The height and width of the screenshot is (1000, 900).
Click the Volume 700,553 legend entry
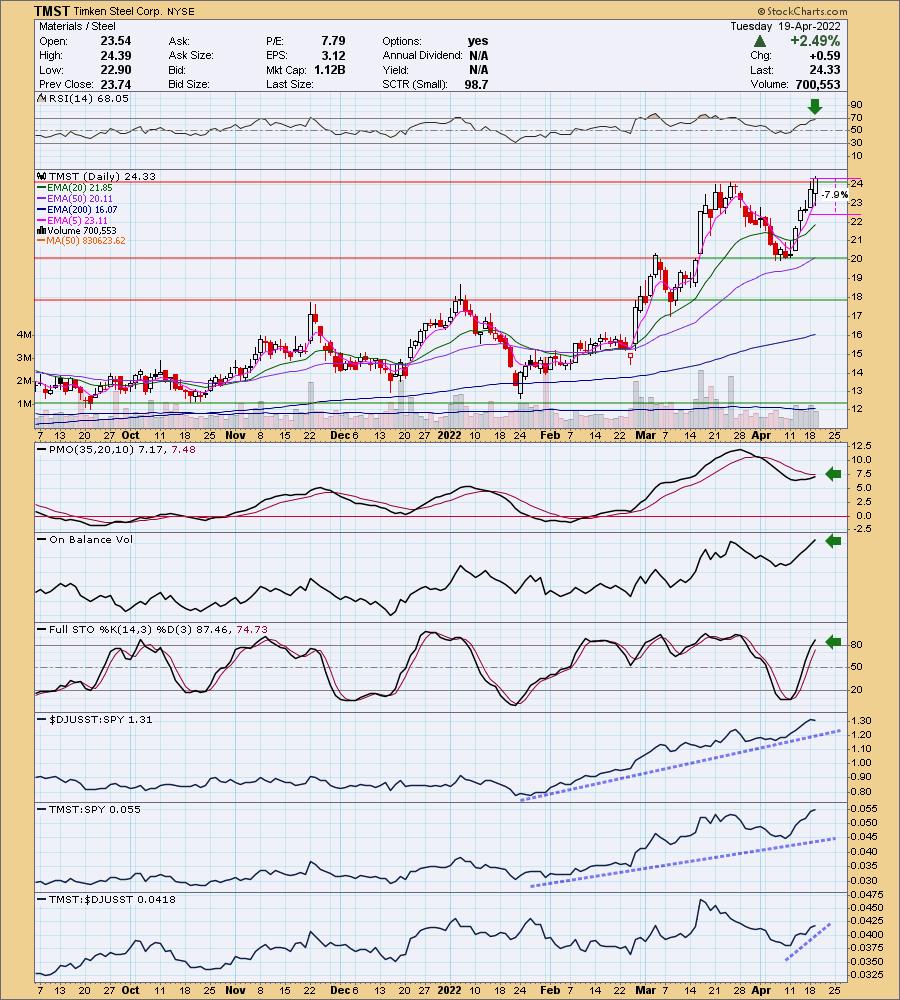coord(77,230)
